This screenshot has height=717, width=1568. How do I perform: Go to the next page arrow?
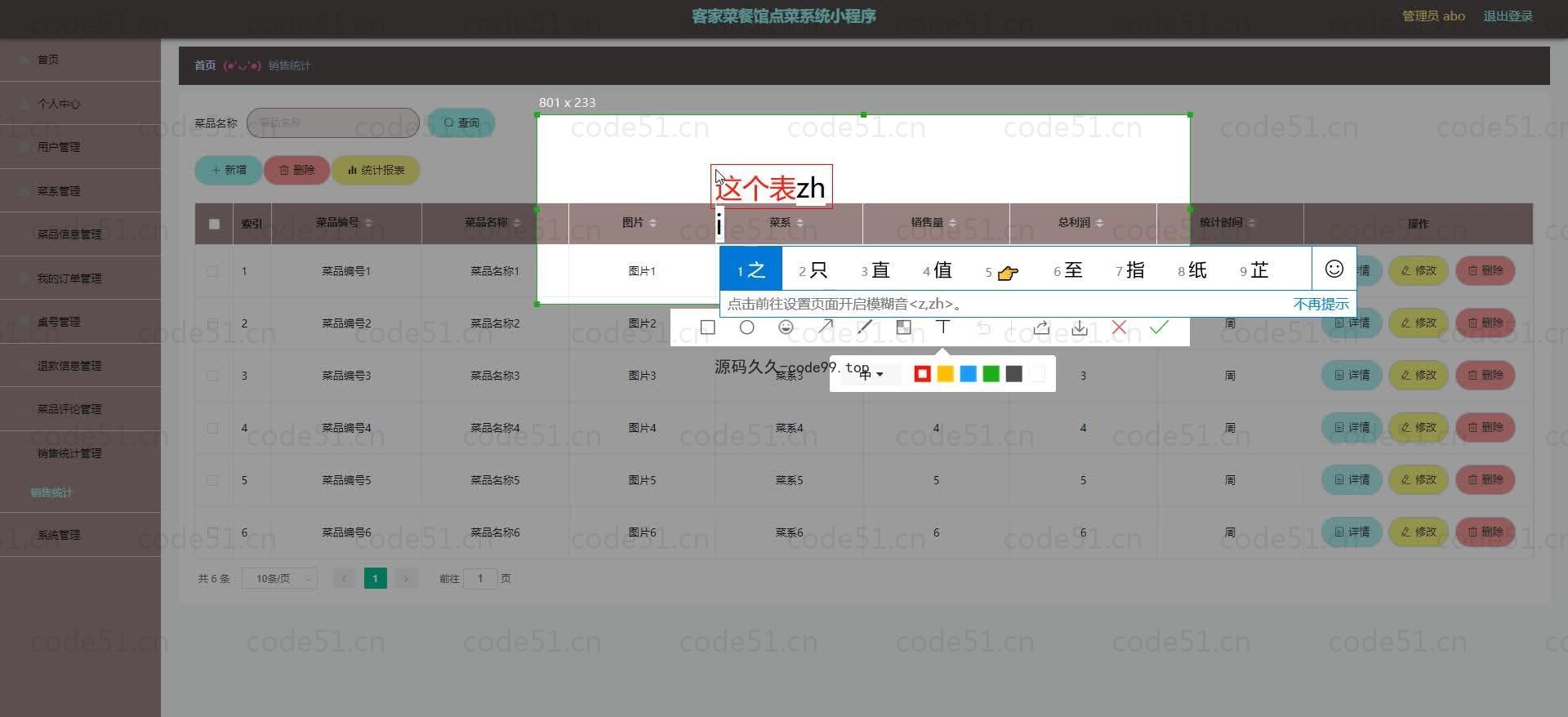(x=406, y=578)
